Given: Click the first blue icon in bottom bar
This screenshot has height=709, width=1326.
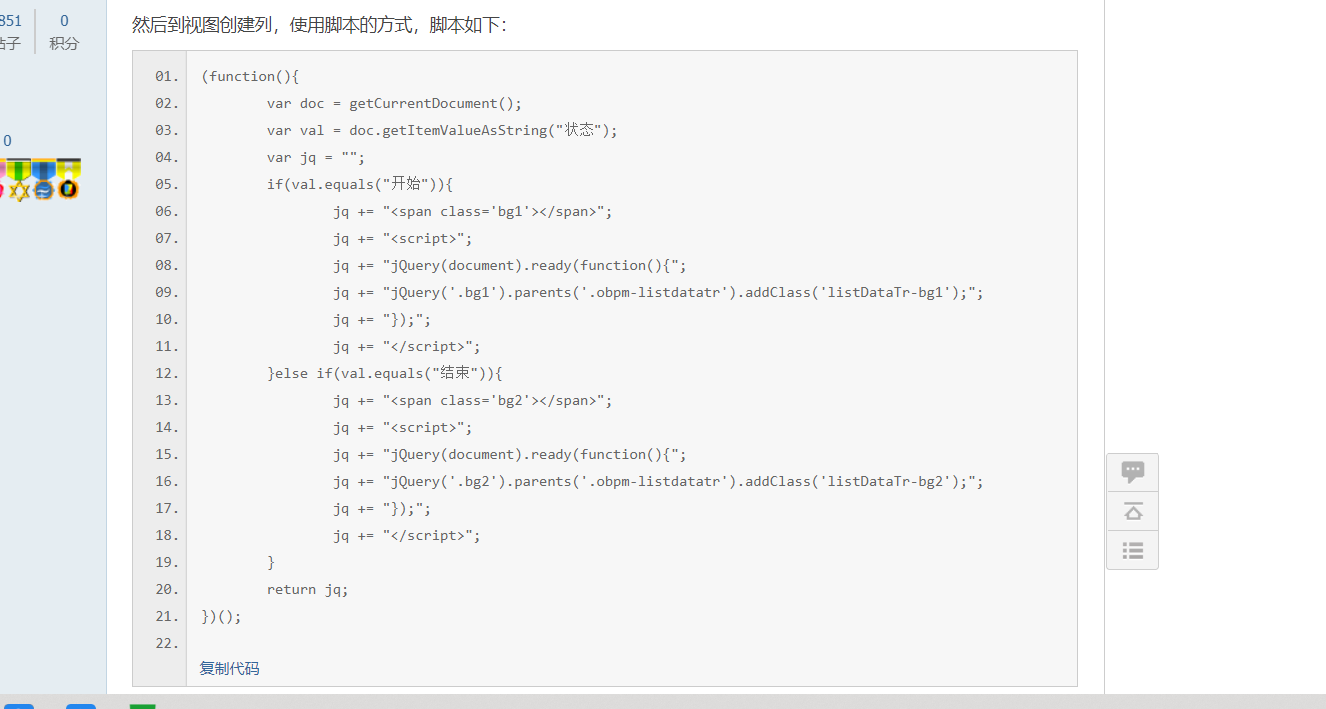Looking at the screenshot, I should 19,706.
